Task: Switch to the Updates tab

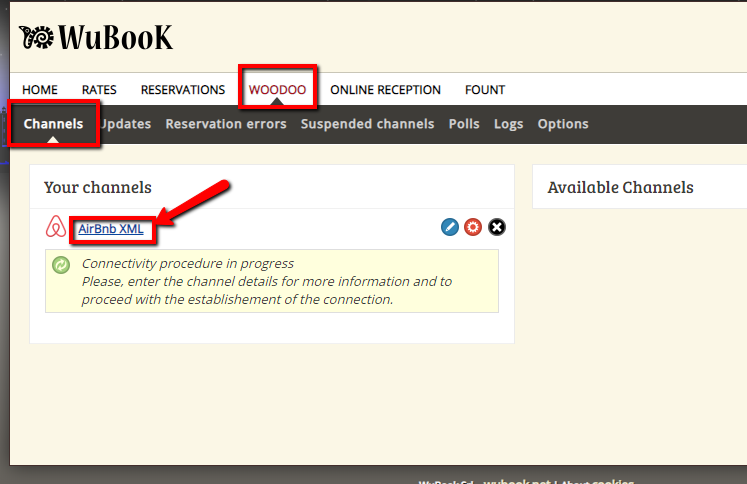Action: [126, 124]
